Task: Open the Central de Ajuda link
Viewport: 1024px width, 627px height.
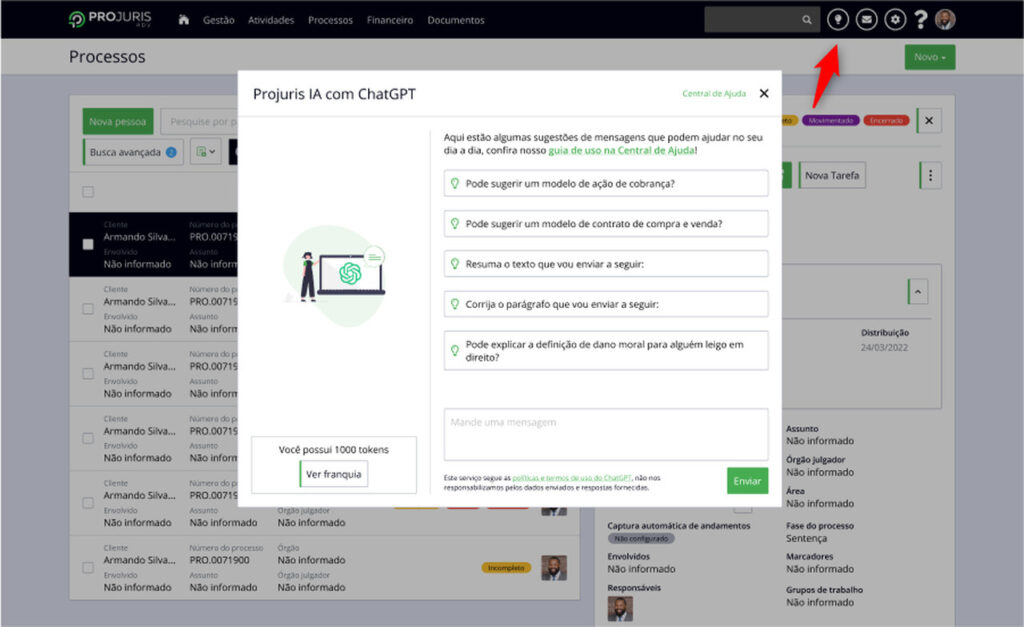Action: click(714, 94)
